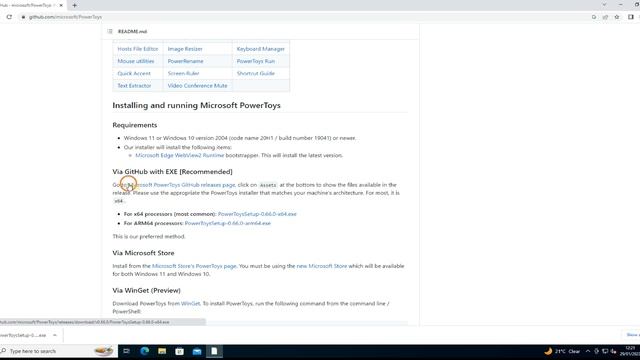Open the Mouse utilities link
Image resolution: width=640 pixels, height=360 pixels.
coord(136,61)
